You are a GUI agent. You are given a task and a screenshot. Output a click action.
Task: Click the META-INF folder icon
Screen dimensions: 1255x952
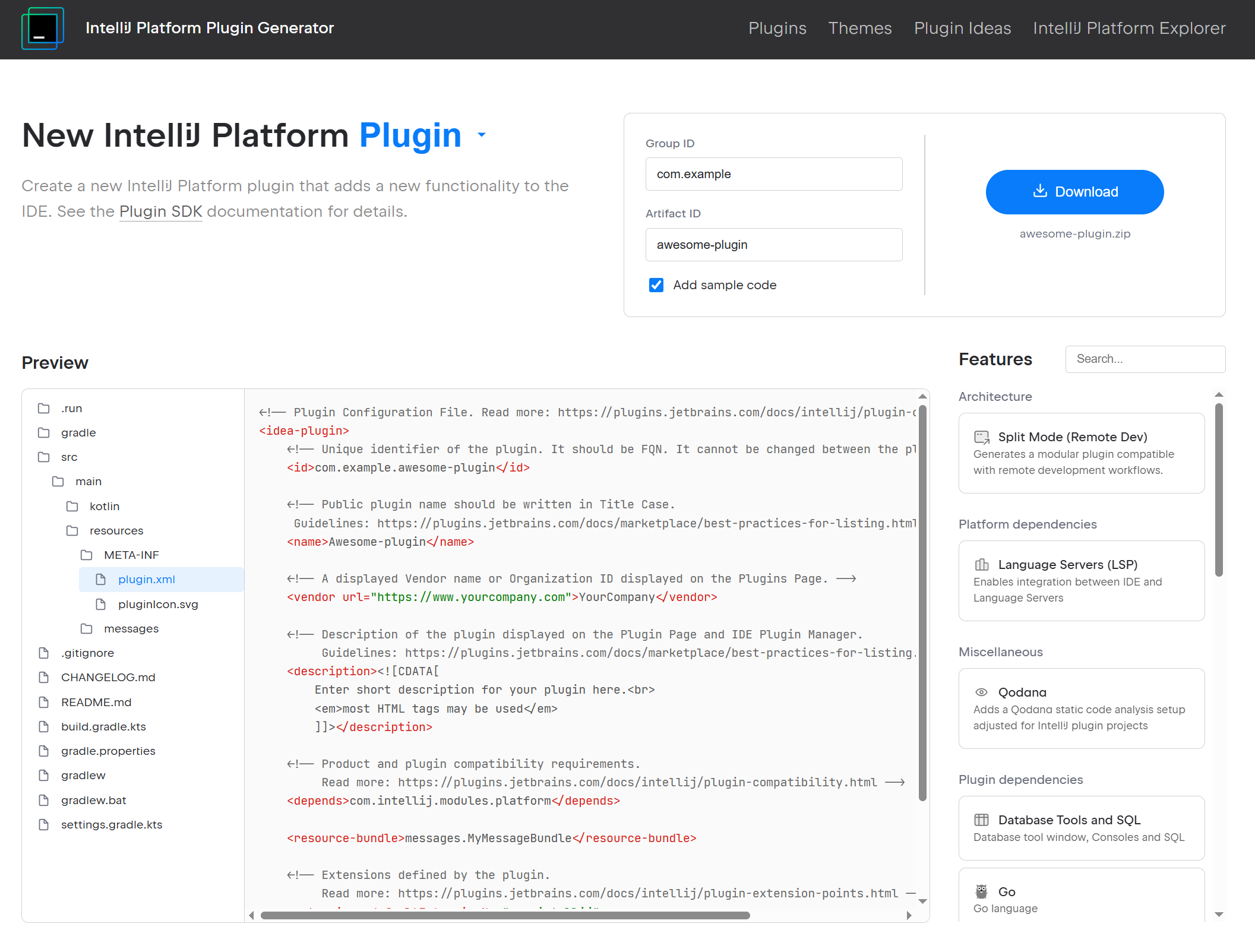point(87,555)
